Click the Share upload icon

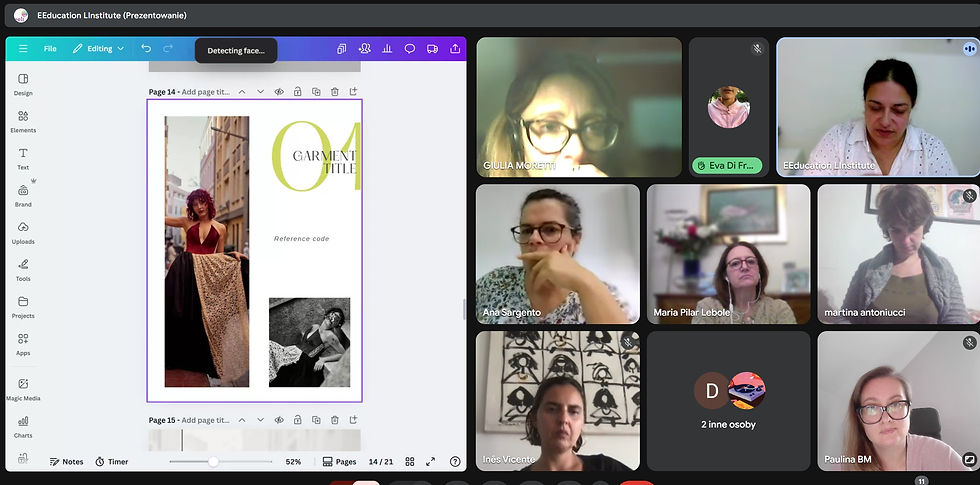[455, 49]
